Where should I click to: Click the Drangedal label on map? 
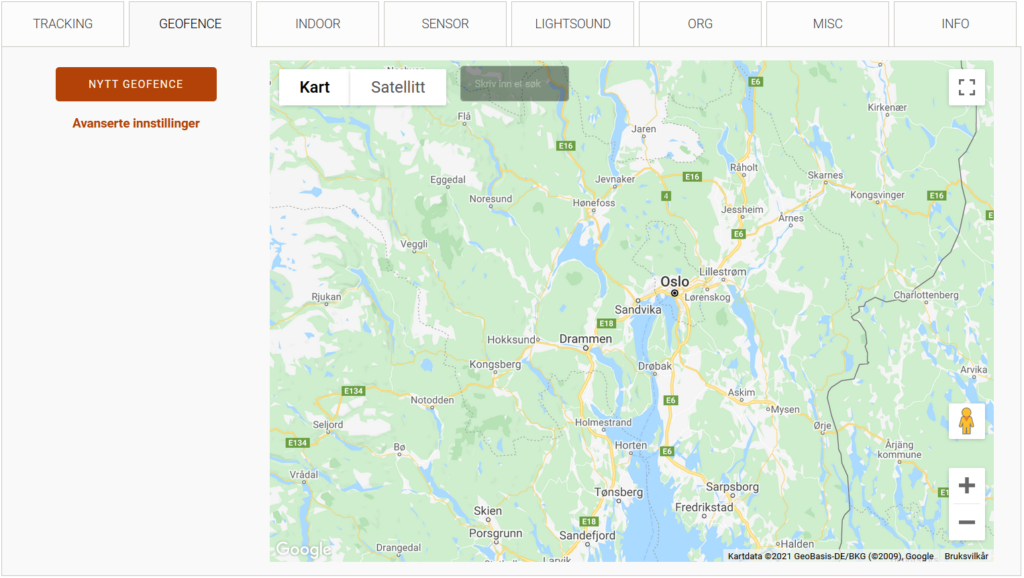coord(398,548)
